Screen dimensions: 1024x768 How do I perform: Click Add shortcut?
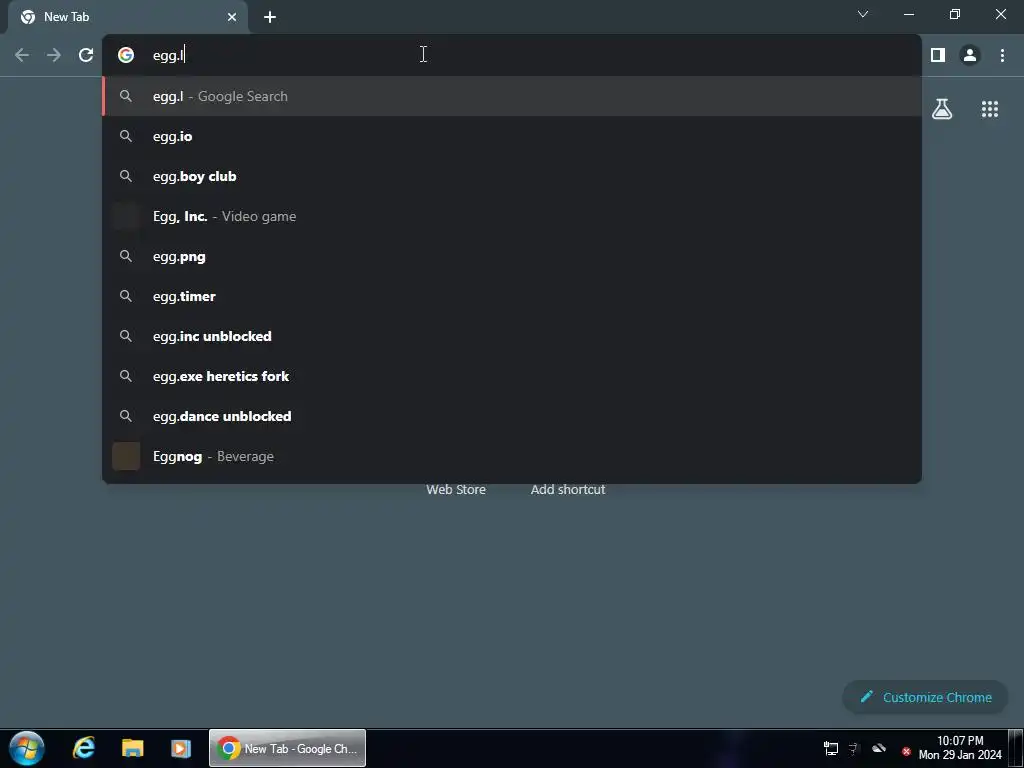click(568, 489)
